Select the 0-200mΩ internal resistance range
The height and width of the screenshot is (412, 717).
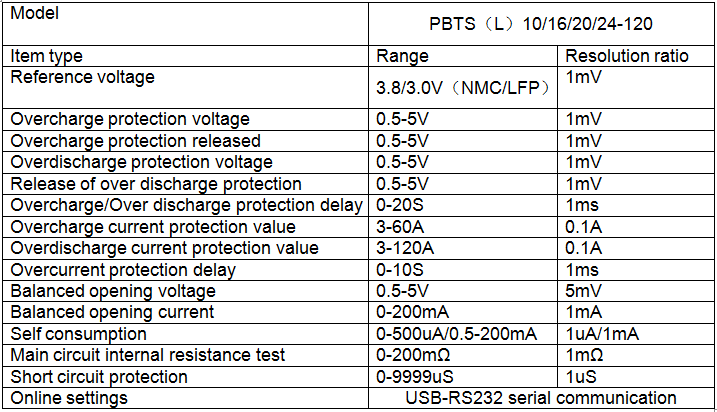coord(410,355)
